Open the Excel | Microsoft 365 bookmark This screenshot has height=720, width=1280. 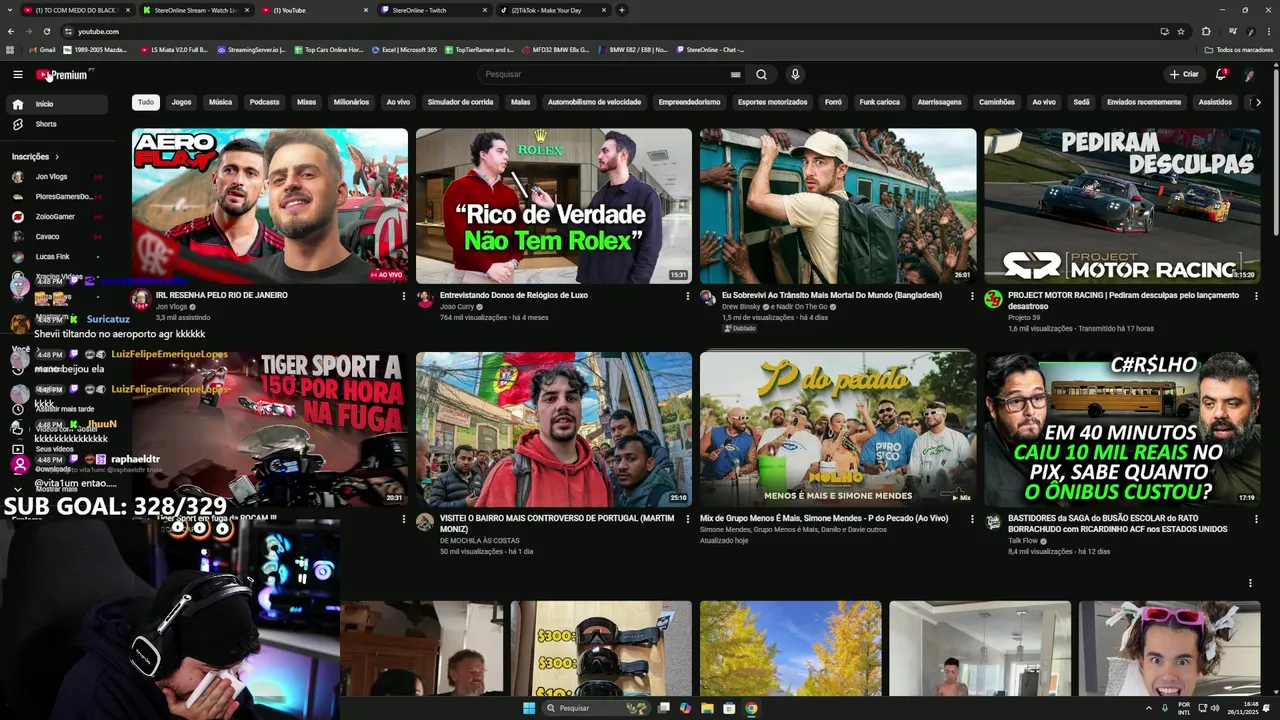coord(404,49)
